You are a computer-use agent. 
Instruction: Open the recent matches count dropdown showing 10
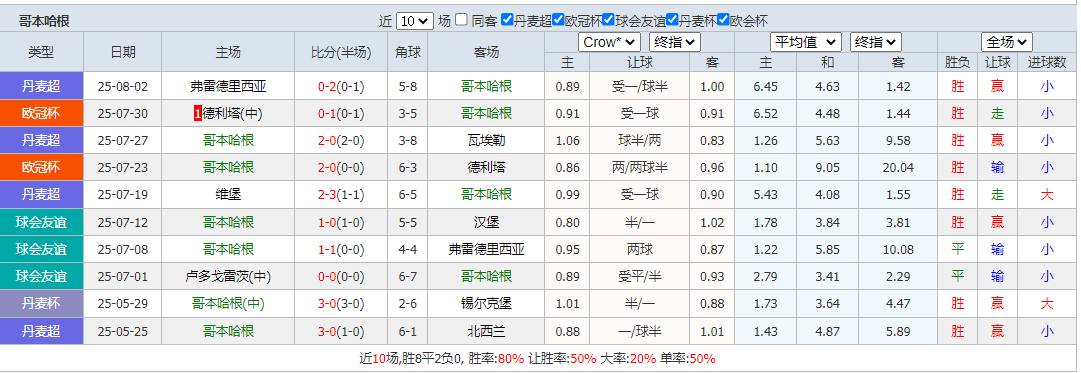(x=415, y=21)
